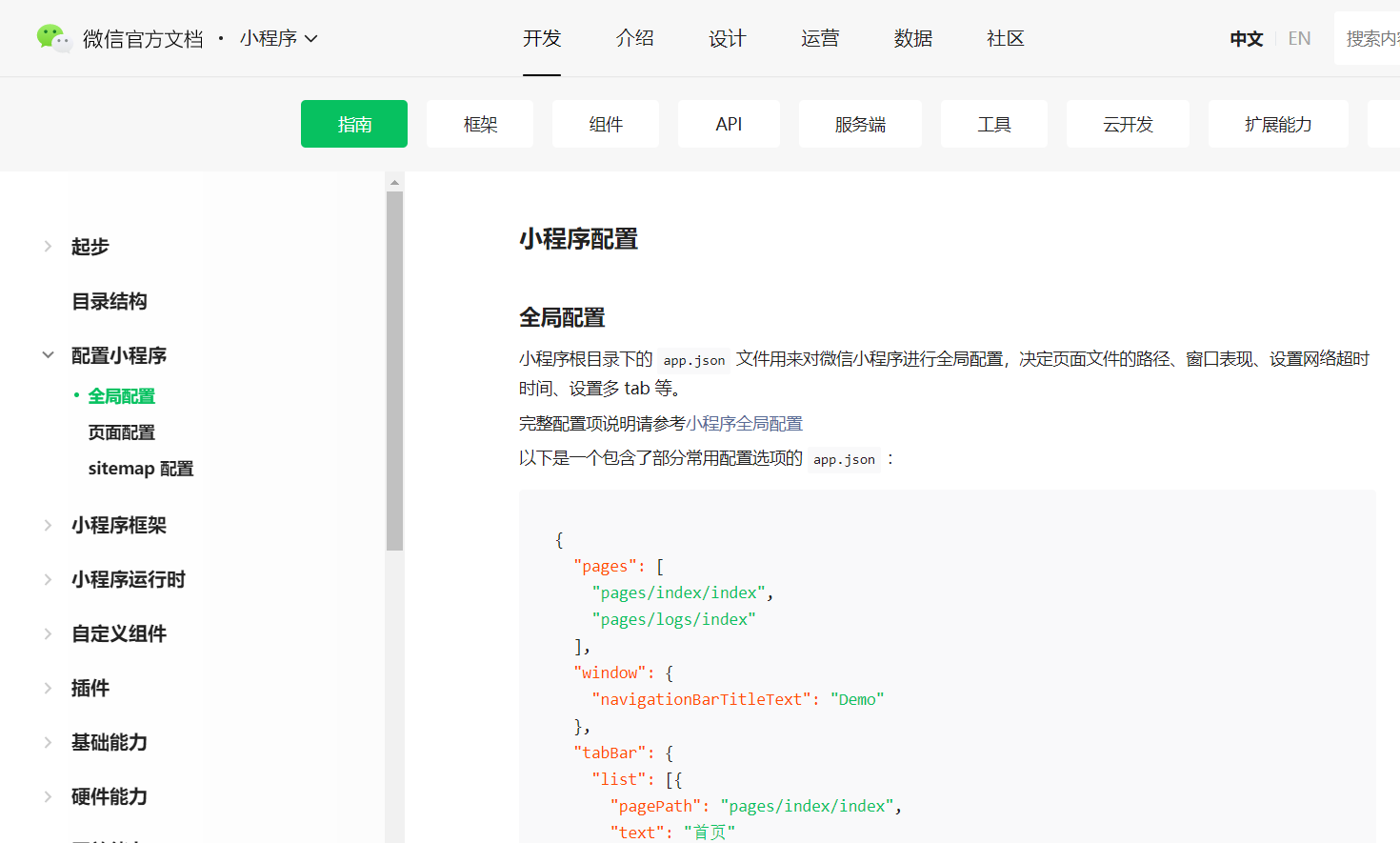The height and width of the screenshot is (843, 1400).
Task: Select the 组件 sub-tab
Action: pos(606,124)
